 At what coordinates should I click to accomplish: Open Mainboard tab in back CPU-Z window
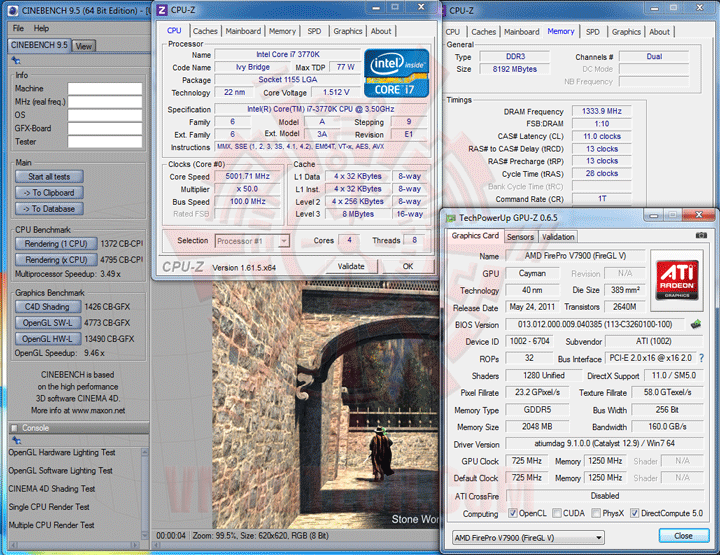(522, 32)
